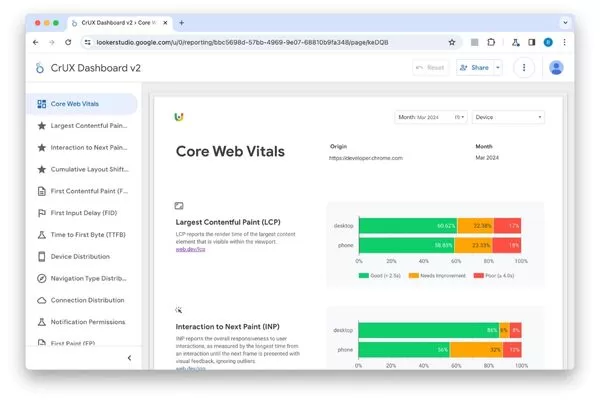
Task: Click star icon beside Largest Contentful Paint
Action: pyautogui.click(x=41, y=126)
